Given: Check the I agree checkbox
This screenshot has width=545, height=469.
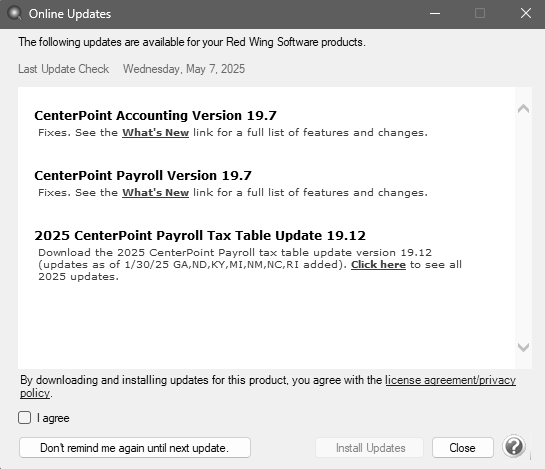Looking at the screenshot, I should [x=24, y=418].
